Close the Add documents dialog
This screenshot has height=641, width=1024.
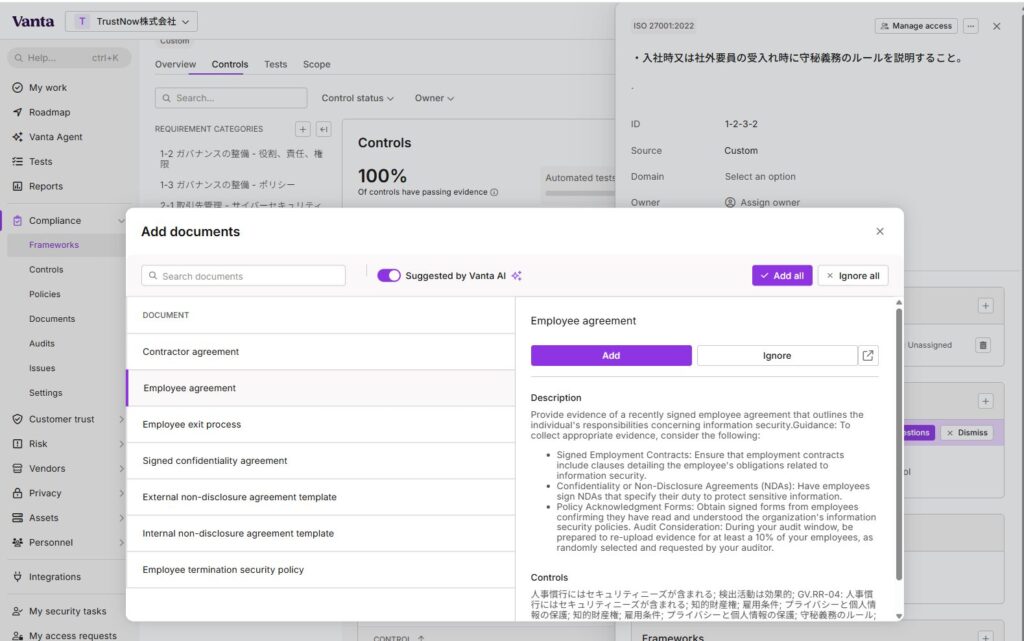pos(880,231)
